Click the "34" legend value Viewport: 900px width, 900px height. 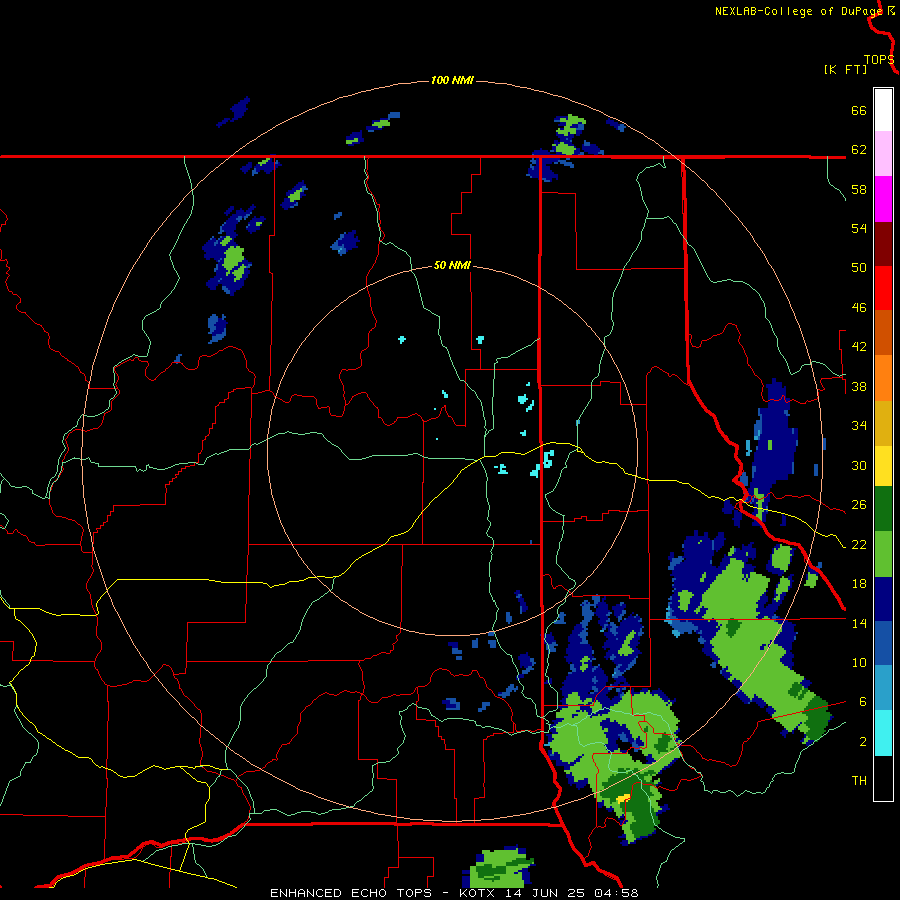pyautogui.click(x=859, y=426)
